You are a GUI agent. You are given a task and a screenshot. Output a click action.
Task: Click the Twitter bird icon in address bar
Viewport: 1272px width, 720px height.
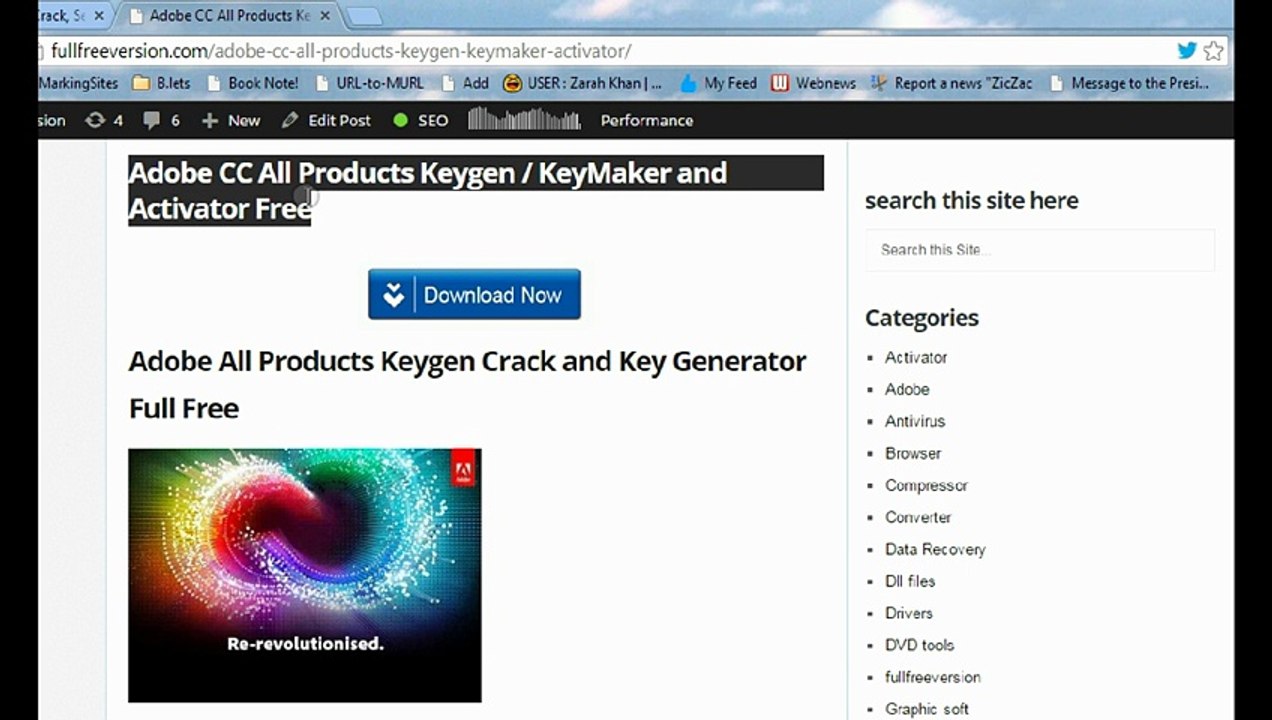point(1187,51)
